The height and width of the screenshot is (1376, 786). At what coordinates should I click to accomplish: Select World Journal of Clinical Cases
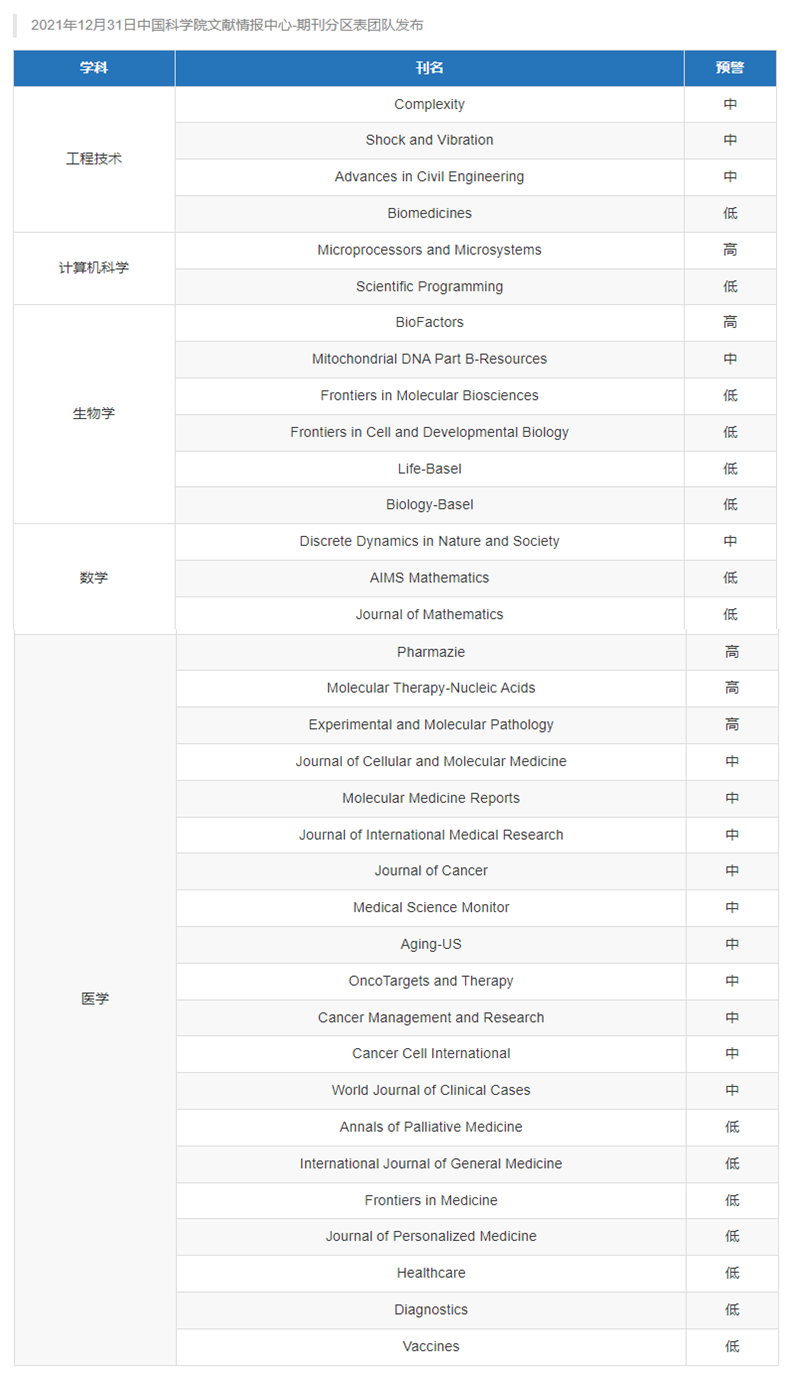click(x=431, y=1090)
